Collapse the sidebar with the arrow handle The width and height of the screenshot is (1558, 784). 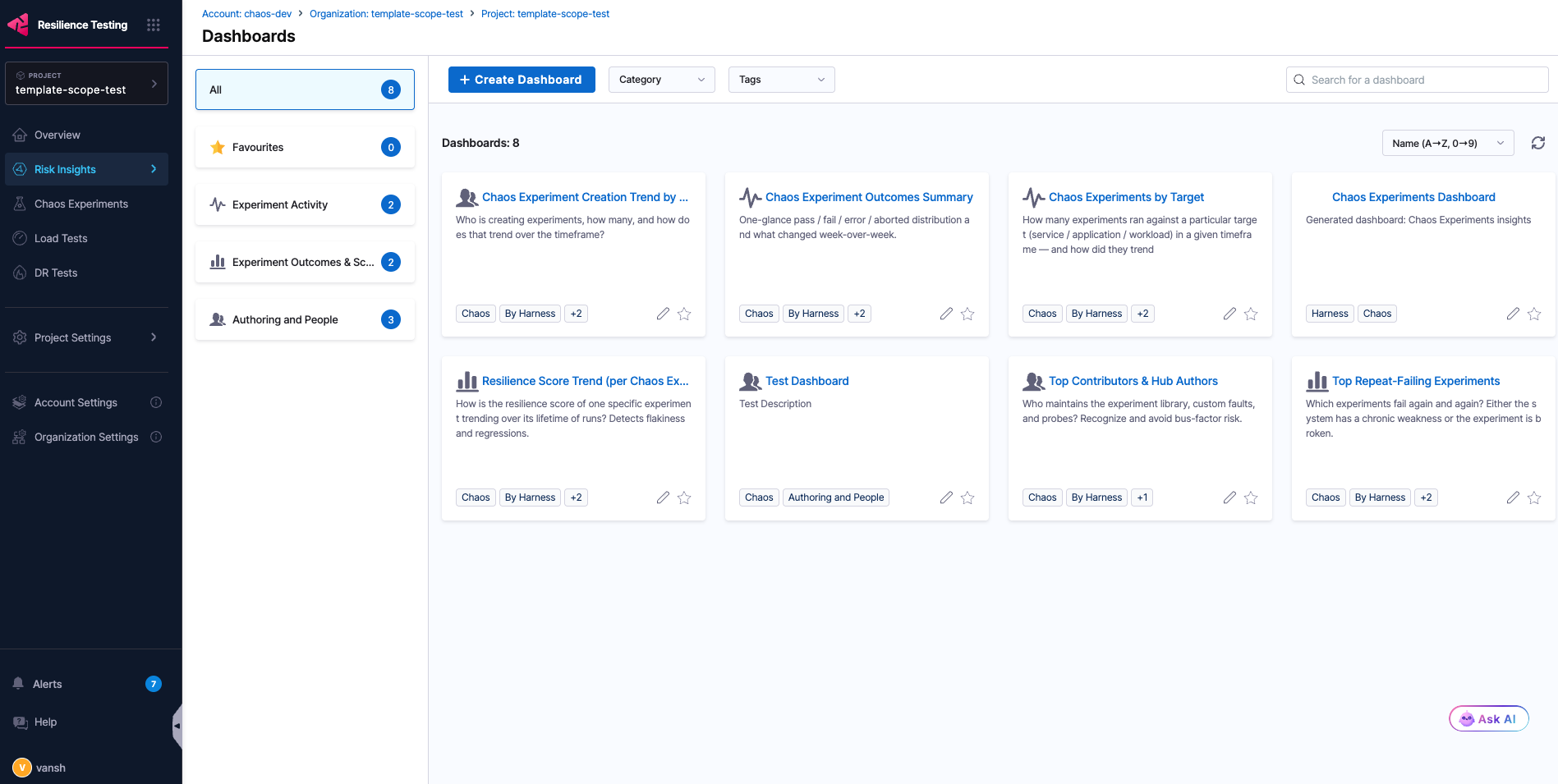[177, 726]
